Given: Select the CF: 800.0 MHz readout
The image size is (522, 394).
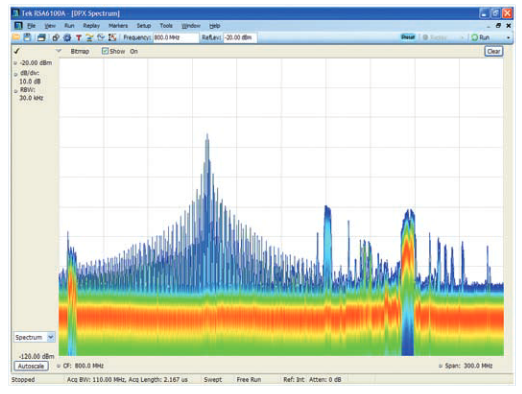Looking at the screenshot, I should tap(83, 366).
